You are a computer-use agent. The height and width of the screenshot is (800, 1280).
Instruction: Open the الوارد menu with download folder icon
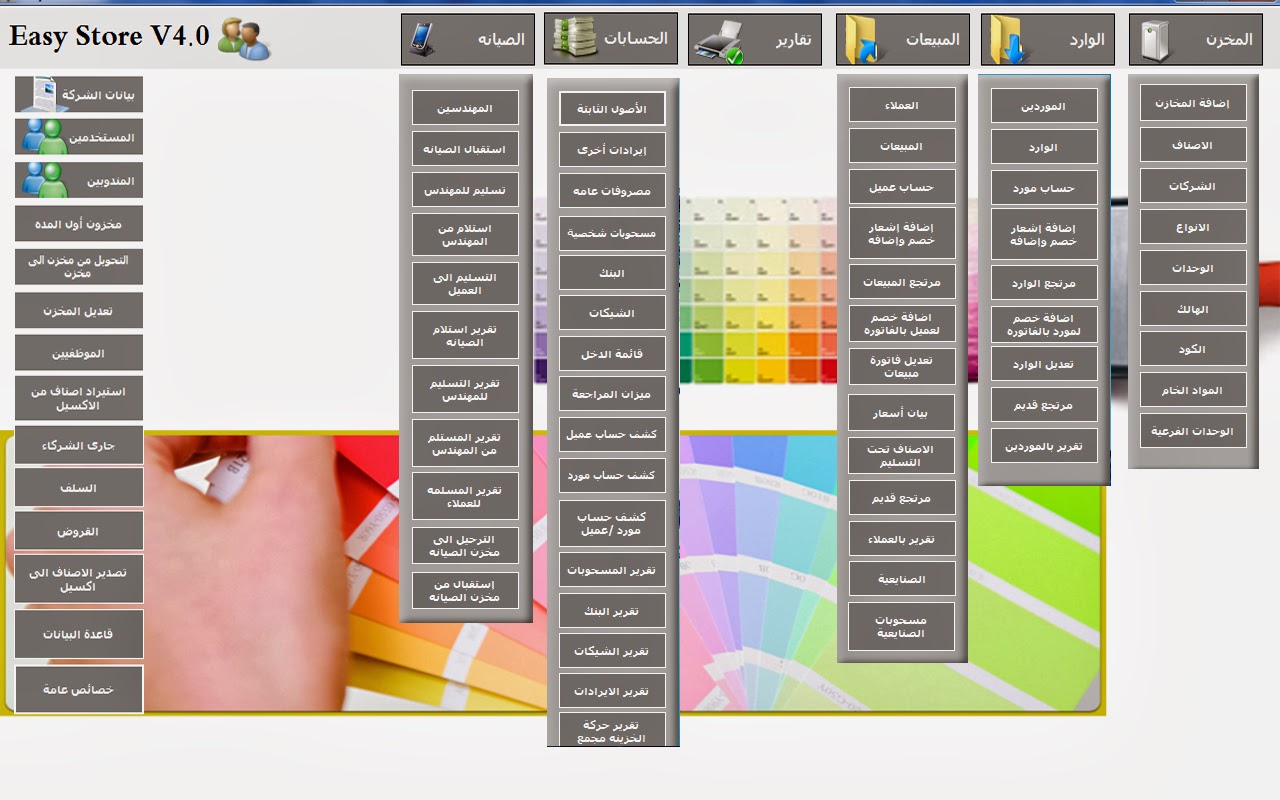1048,39
